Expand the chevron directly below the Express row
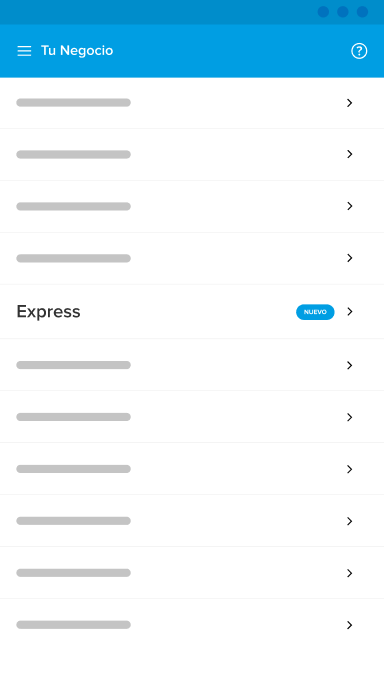The height and width of the screenshot is (695, 384). point(350,365)
